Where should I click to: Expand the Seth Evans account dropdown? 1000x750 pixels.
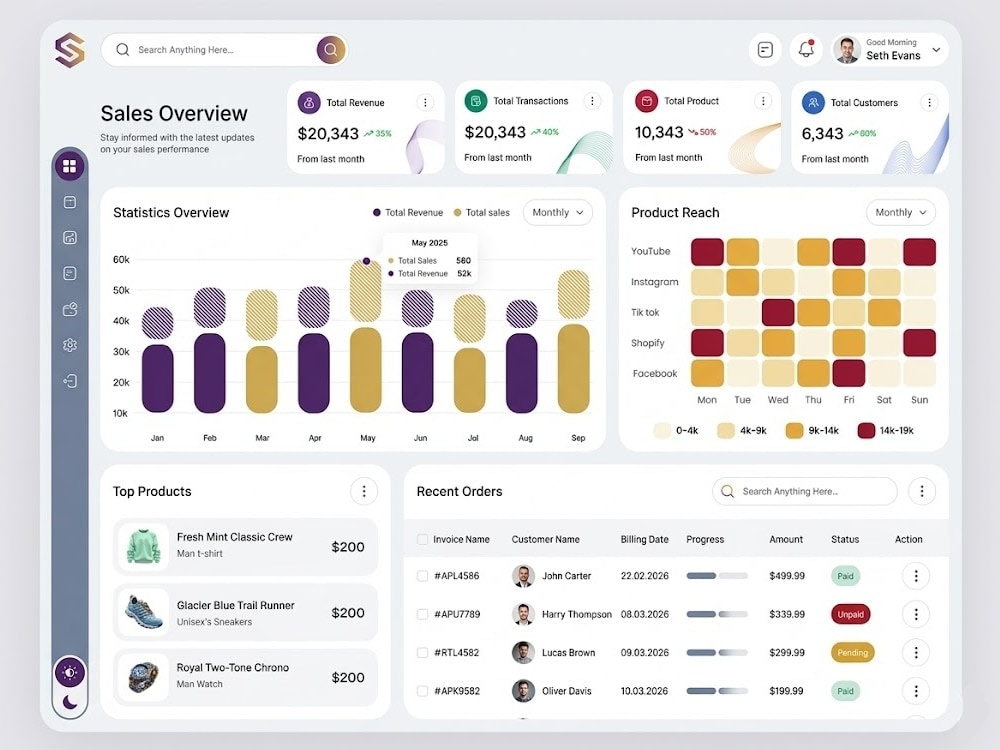[x=936, y=50]
